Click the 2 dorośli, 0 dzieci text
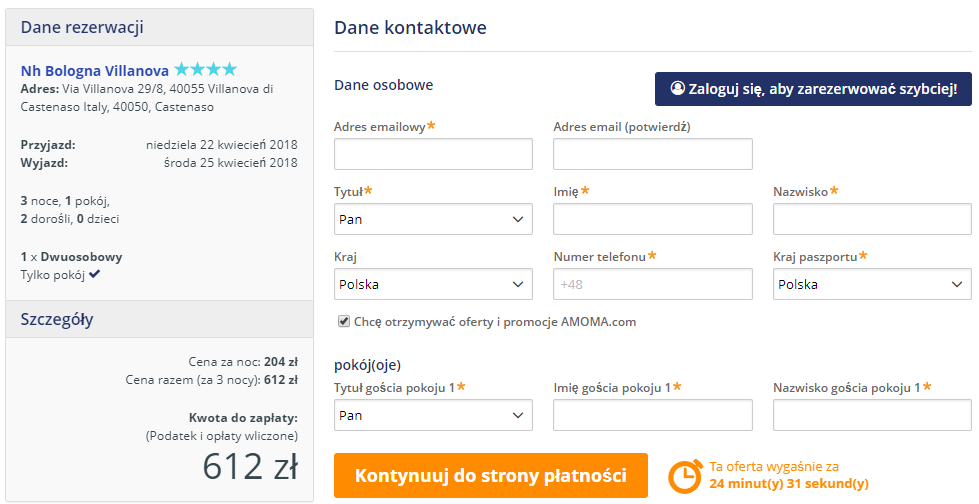This screenshot has height=504, width=979. pyautogui.click(x=70, y=219)
